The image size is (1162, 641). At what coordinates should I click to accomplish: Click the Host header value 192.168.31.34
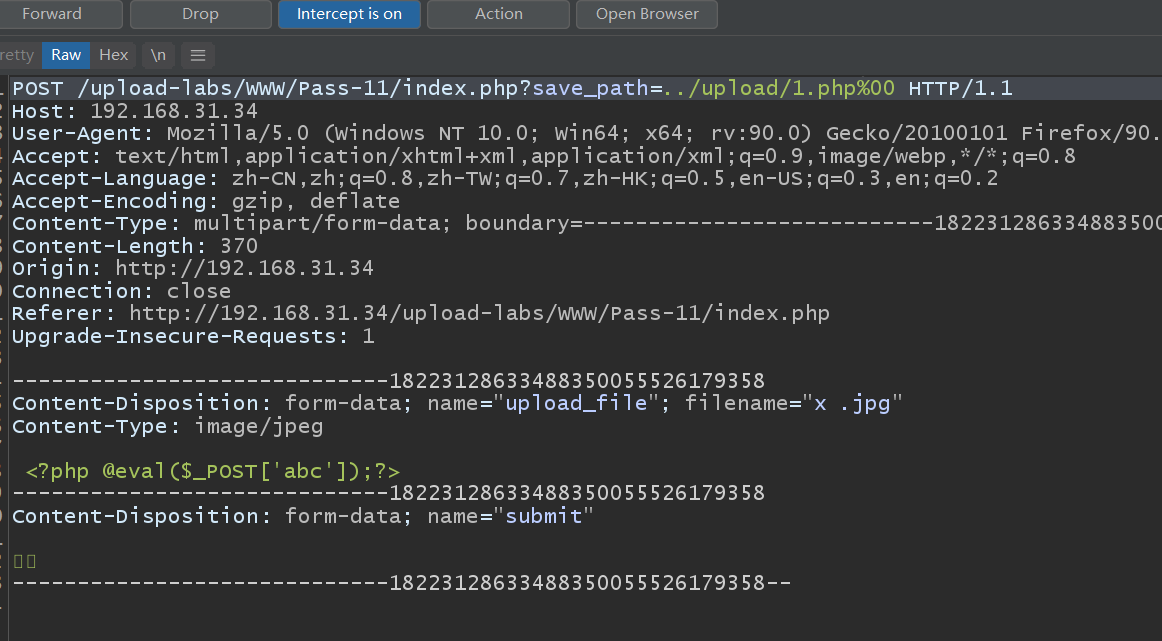[173, 111]
